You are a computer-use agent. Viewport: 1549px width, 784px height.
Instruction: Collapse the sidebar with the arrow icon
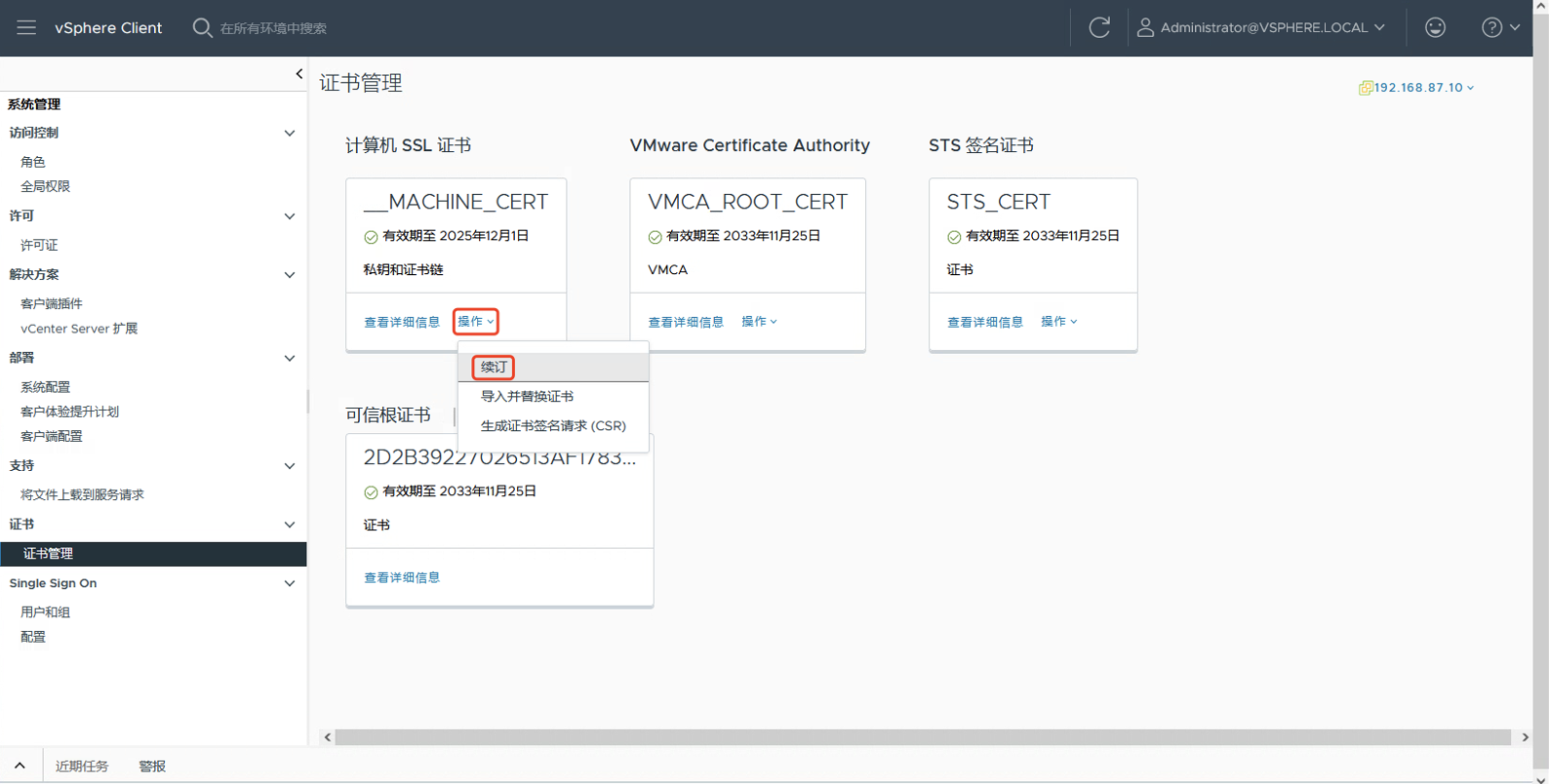click(x=298, y=74)
